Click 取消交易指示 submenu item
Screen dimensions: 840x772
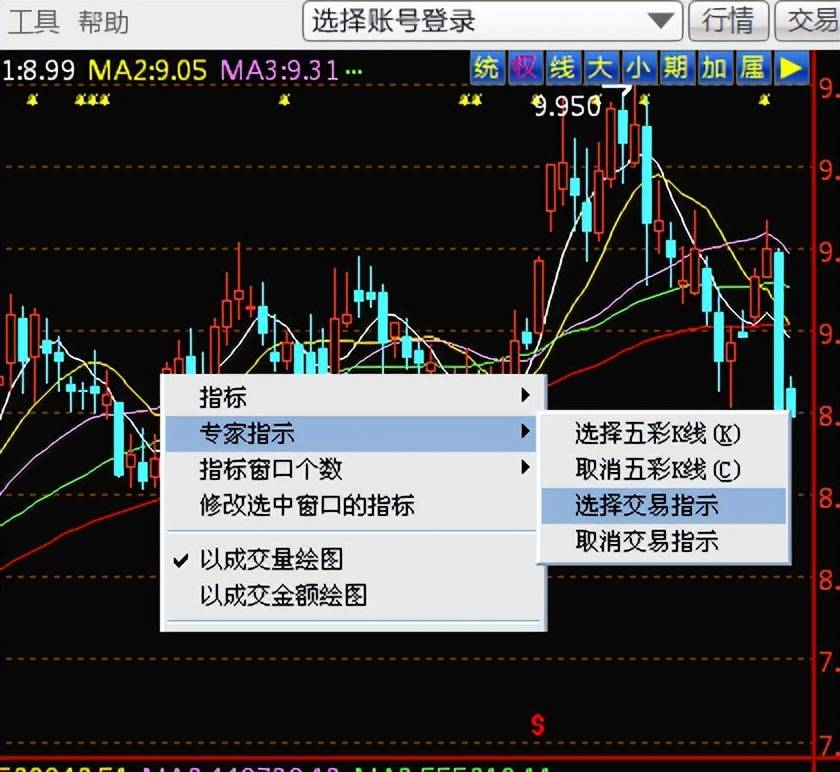[x=663, y=541]
